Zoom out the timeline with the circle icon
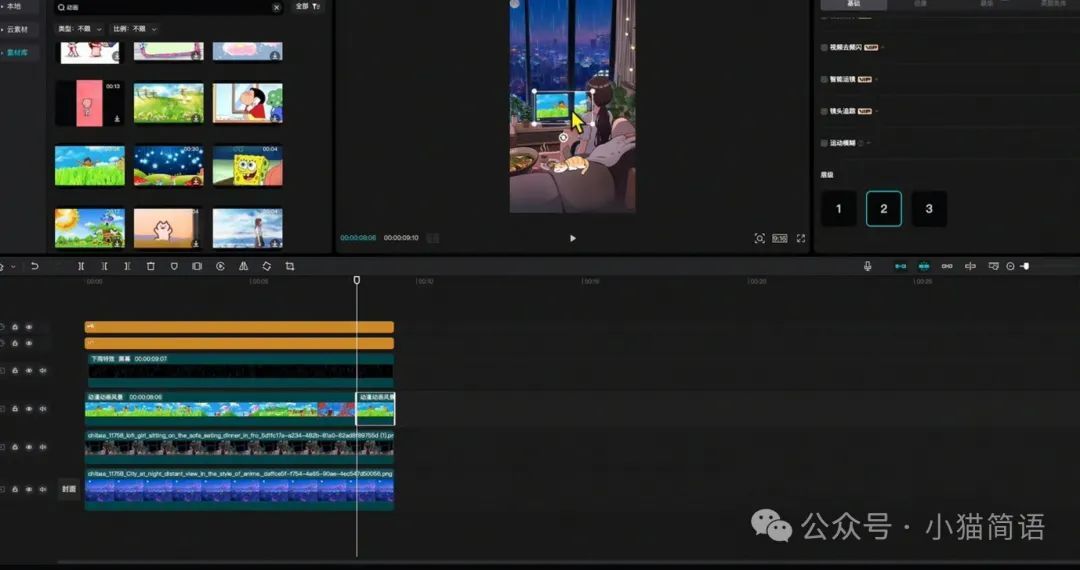Viewport: 1080px width, 570px height. coord(1010,266)
